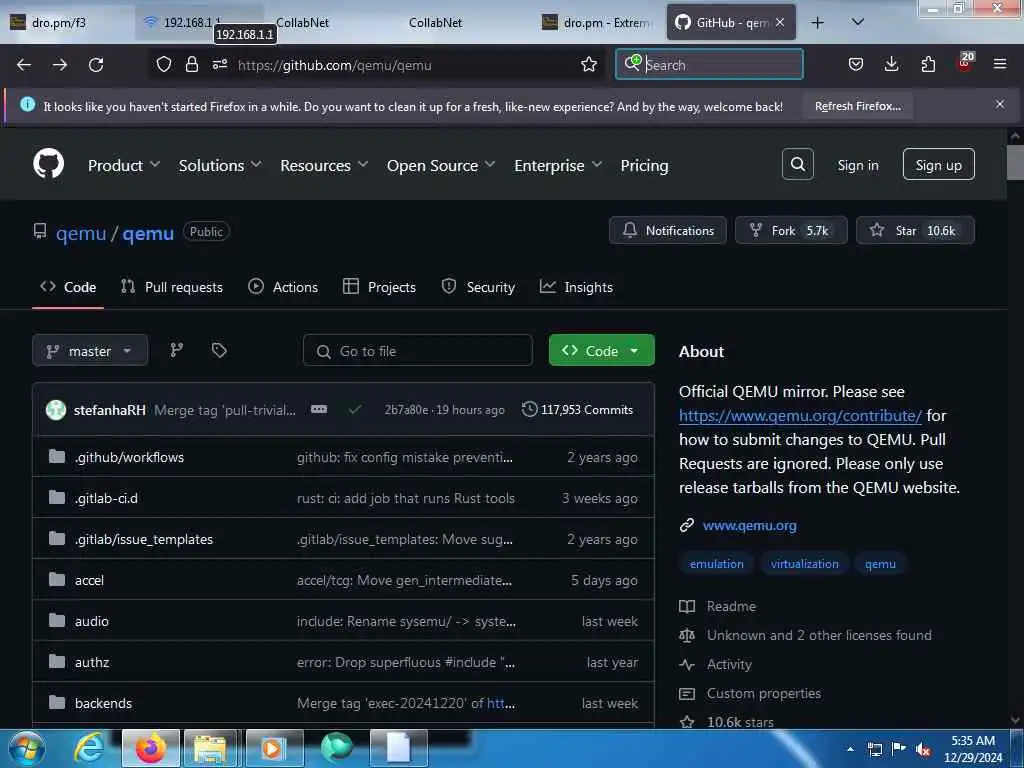
Task: Click the volume muted tray icon
Action: coord(923,750)
